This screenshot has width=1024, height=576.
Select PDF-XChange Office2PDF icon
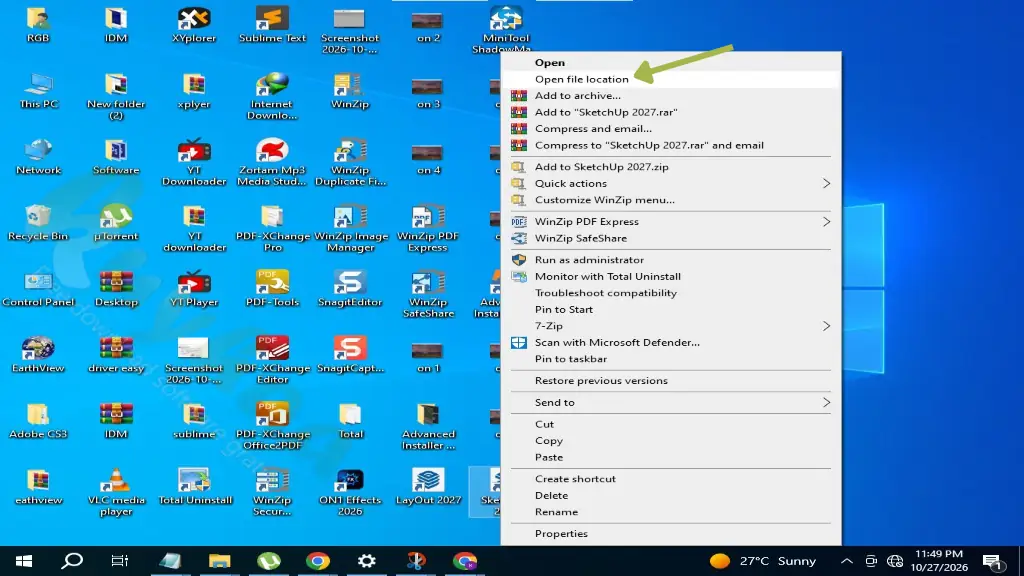point(272,426)
